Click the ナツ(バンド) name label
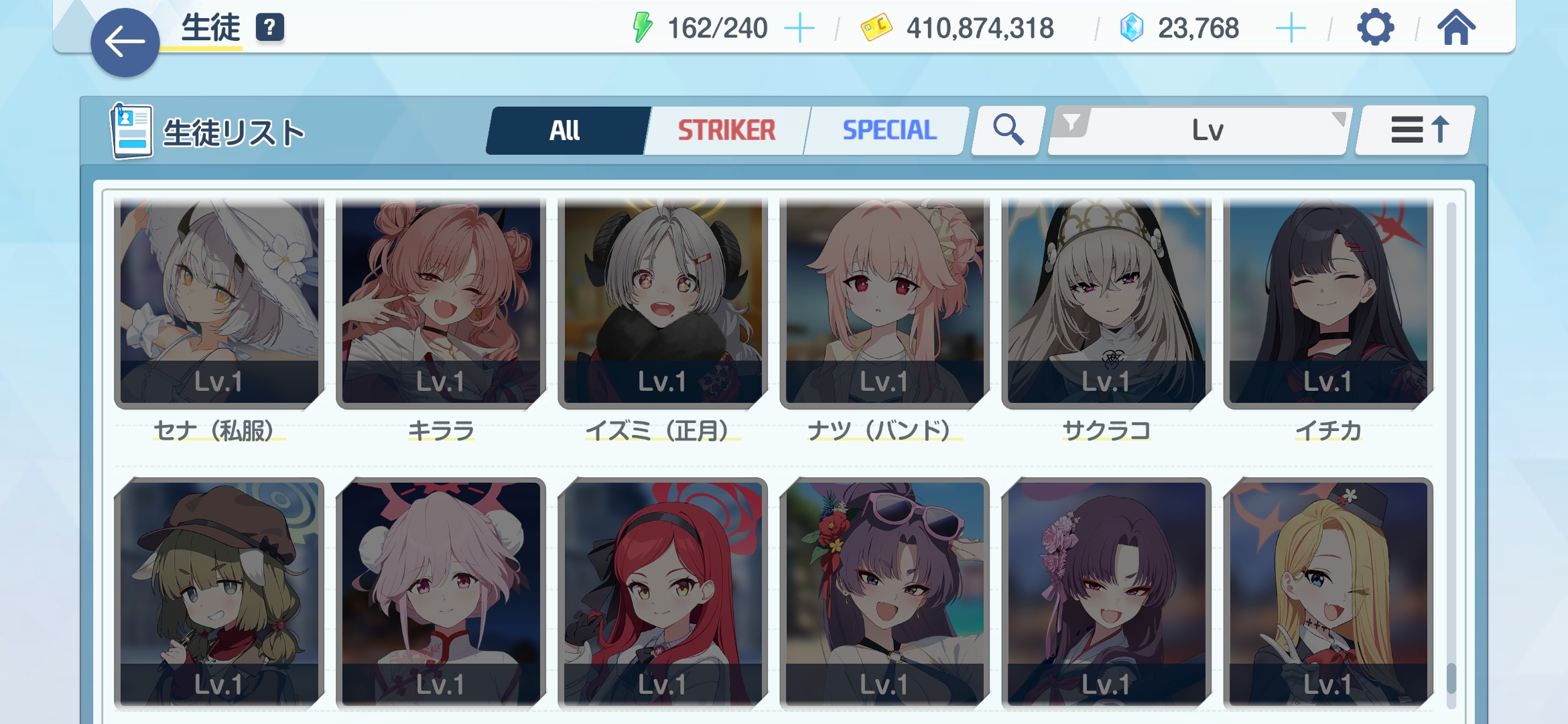1568x724 pixels. [x=885, y=430]
